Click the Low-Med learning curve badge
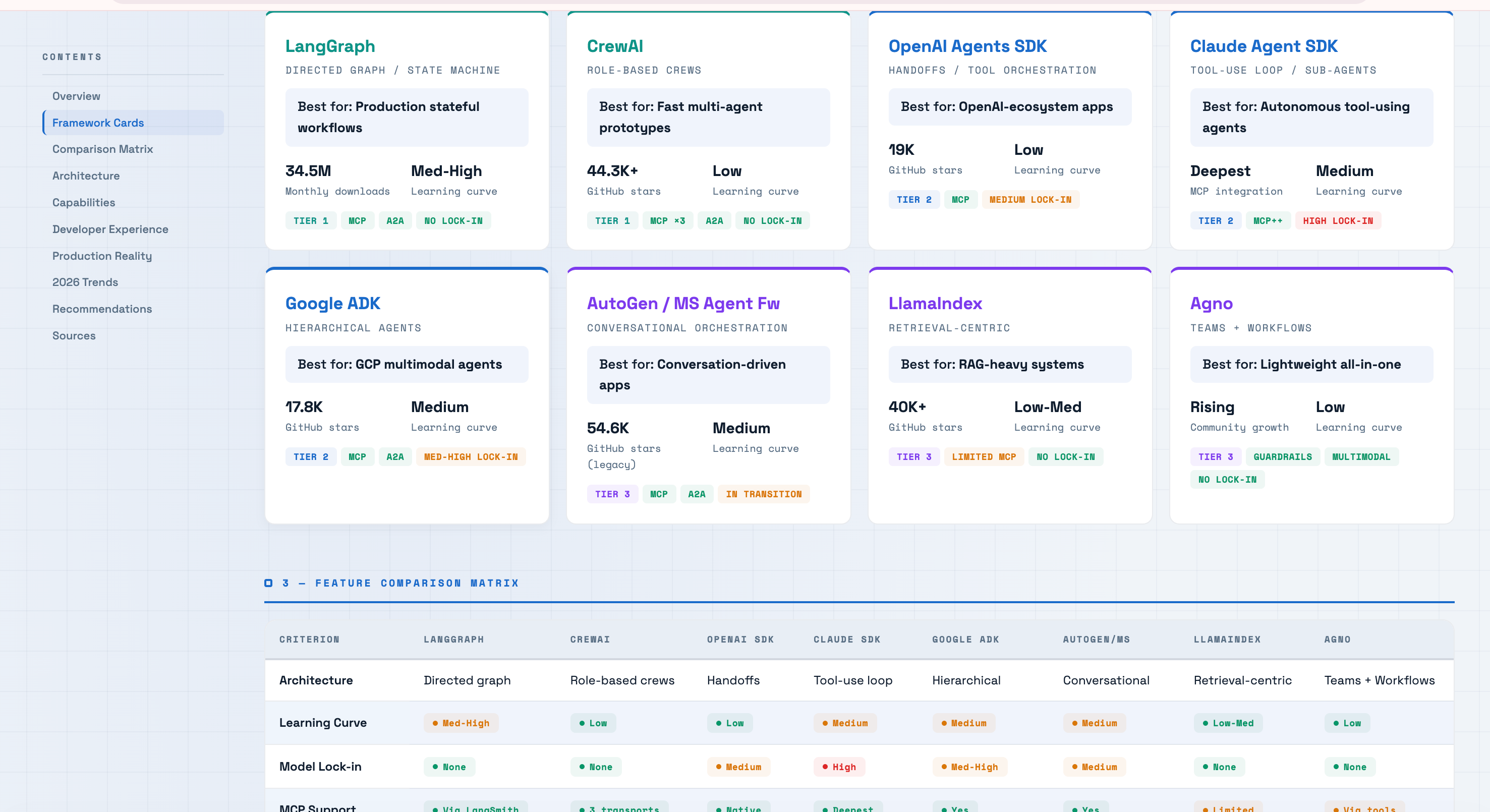The height and width of the screenshot is (812, 1490). pos(1227,723)
